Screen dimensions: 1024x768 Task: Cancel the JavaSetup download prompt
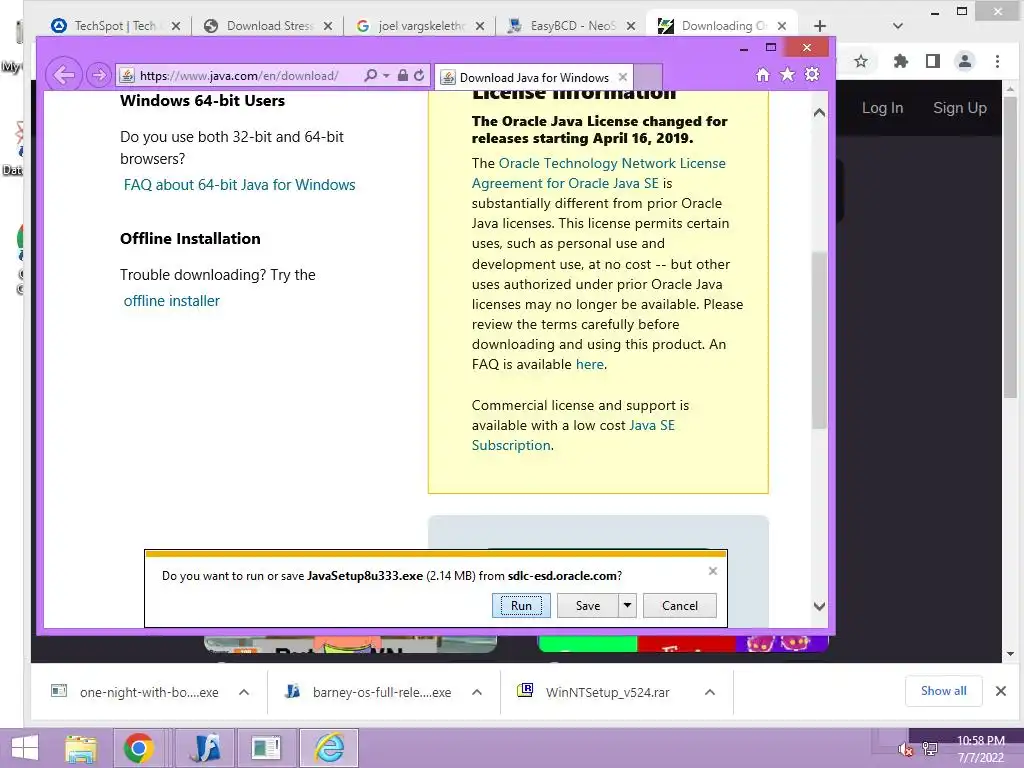tap(680, 605)
